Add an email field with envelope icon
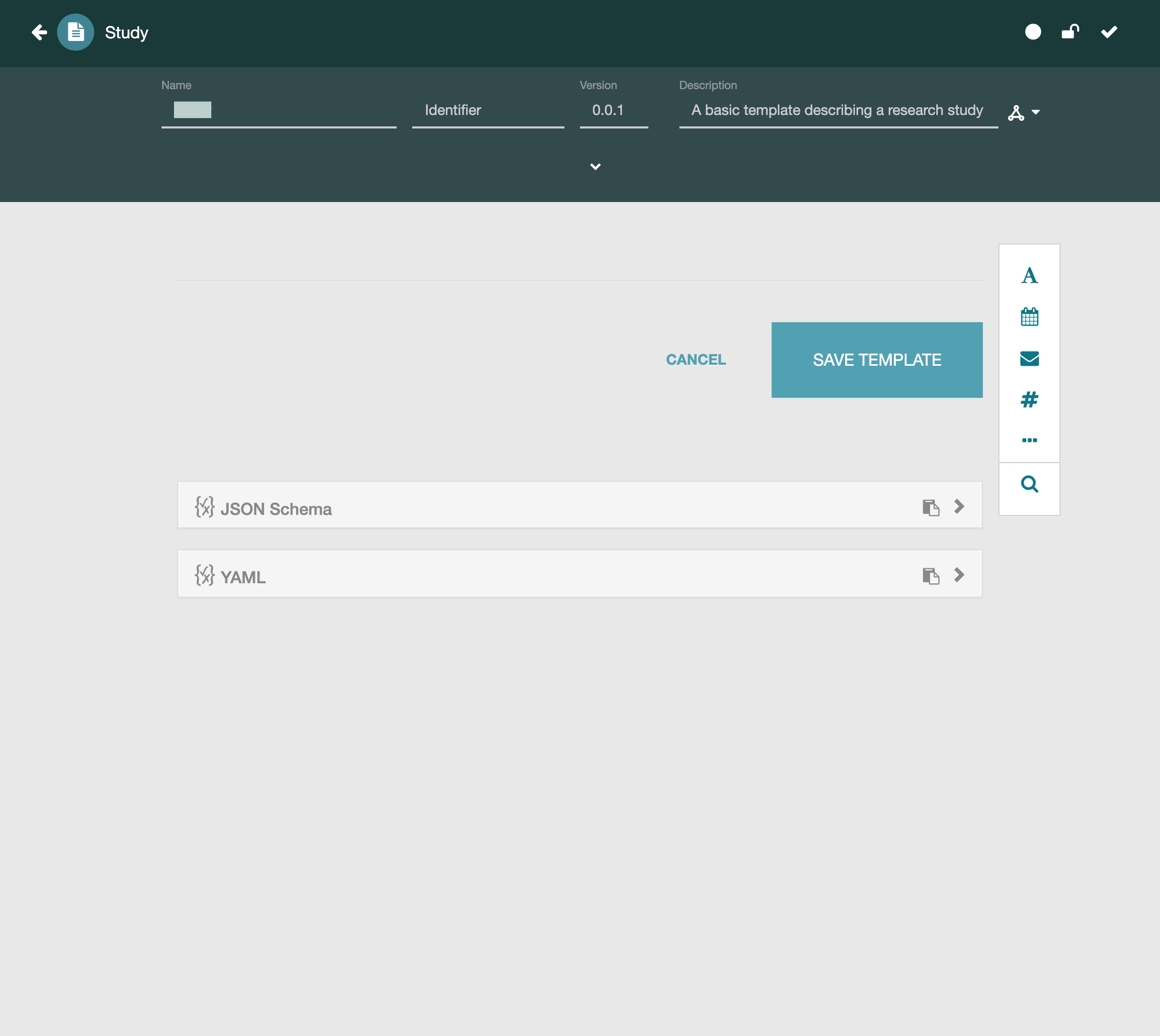Image resolution: width=1160 pixels, height=1036 pixels. coord(1029,358)
